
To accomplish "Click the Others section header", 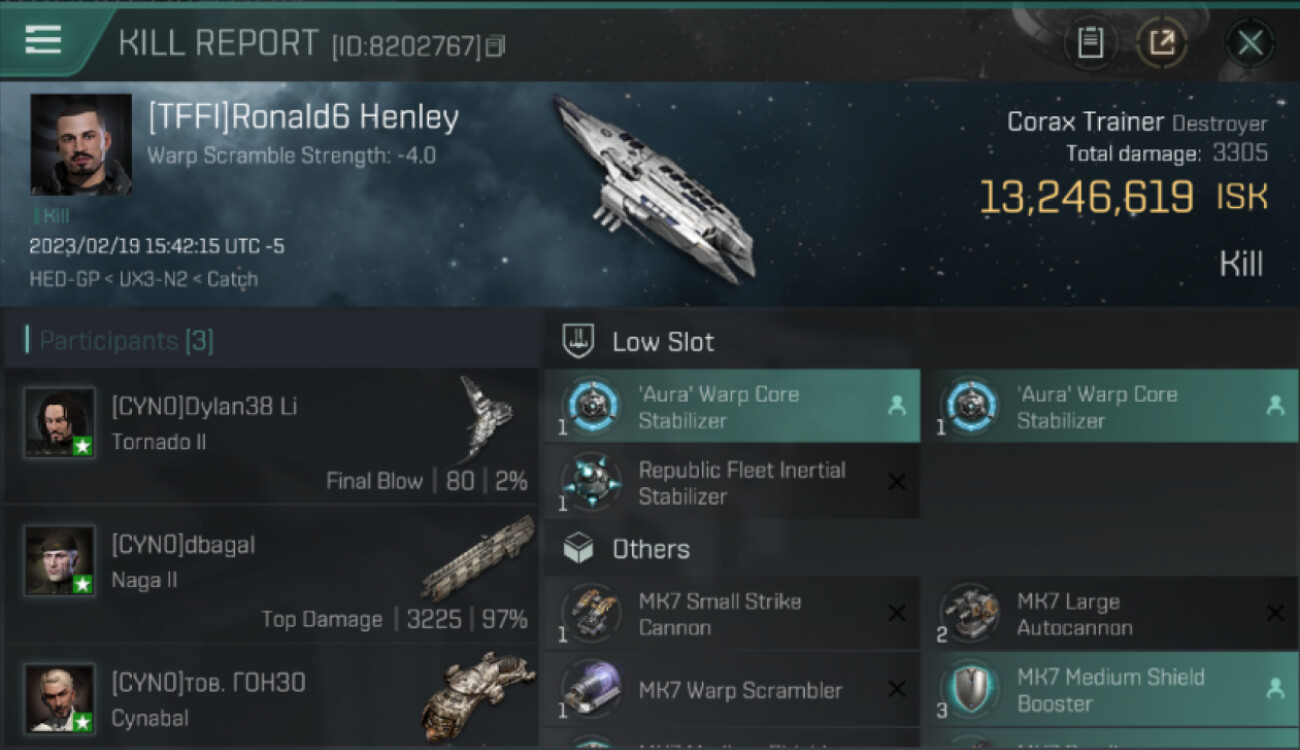I will (x=650, y=549).
